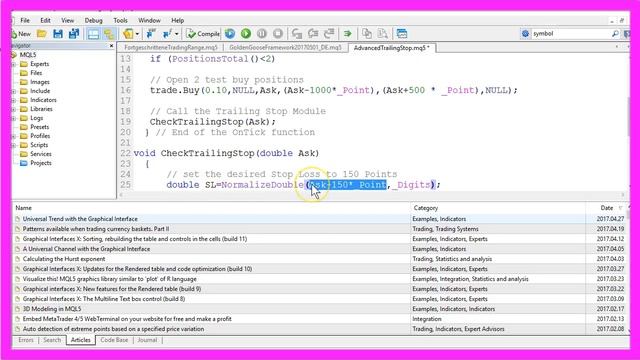Open the Tools menu

(x=120, y=20)
